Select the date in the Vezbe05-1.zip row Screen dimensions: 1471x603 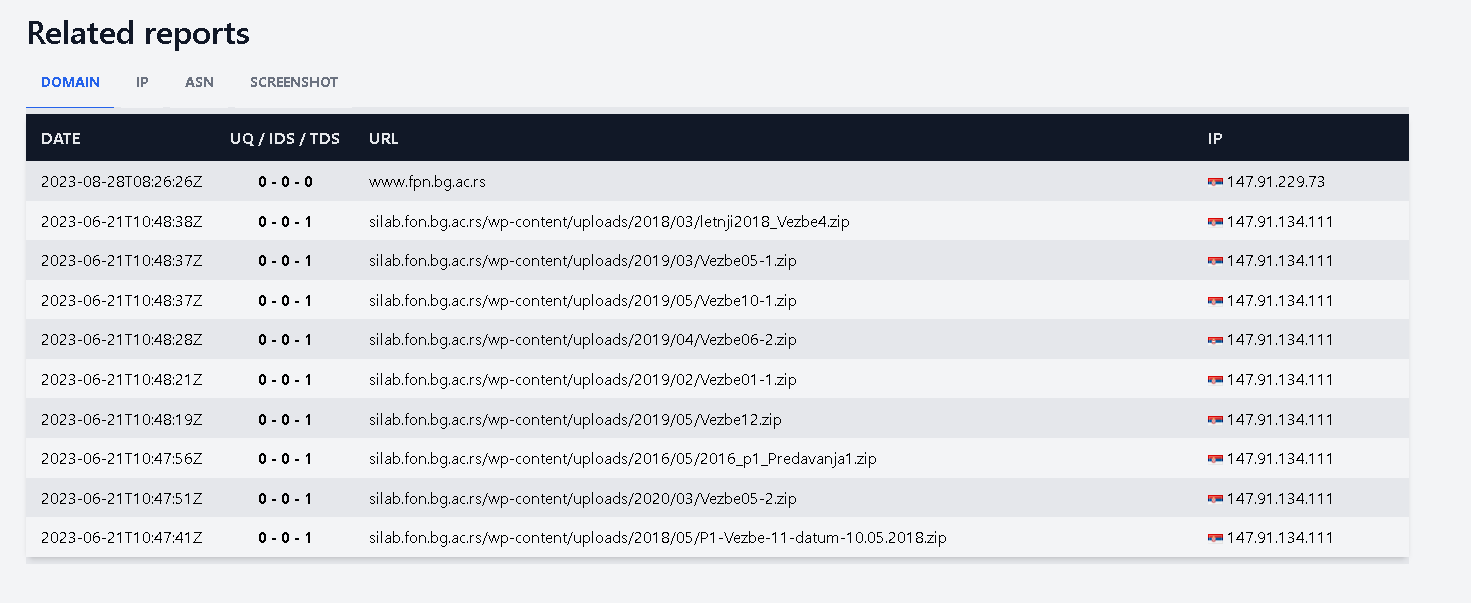pos(122,261)
